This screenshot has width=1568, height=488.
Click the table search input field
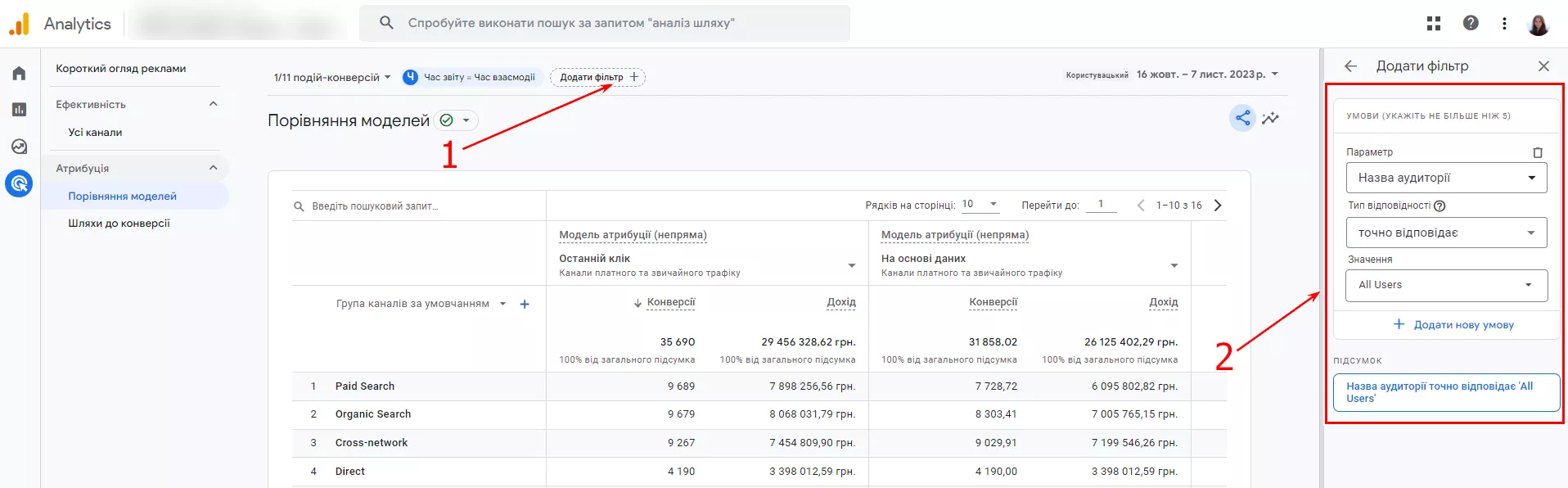click(x=419, y=206)
